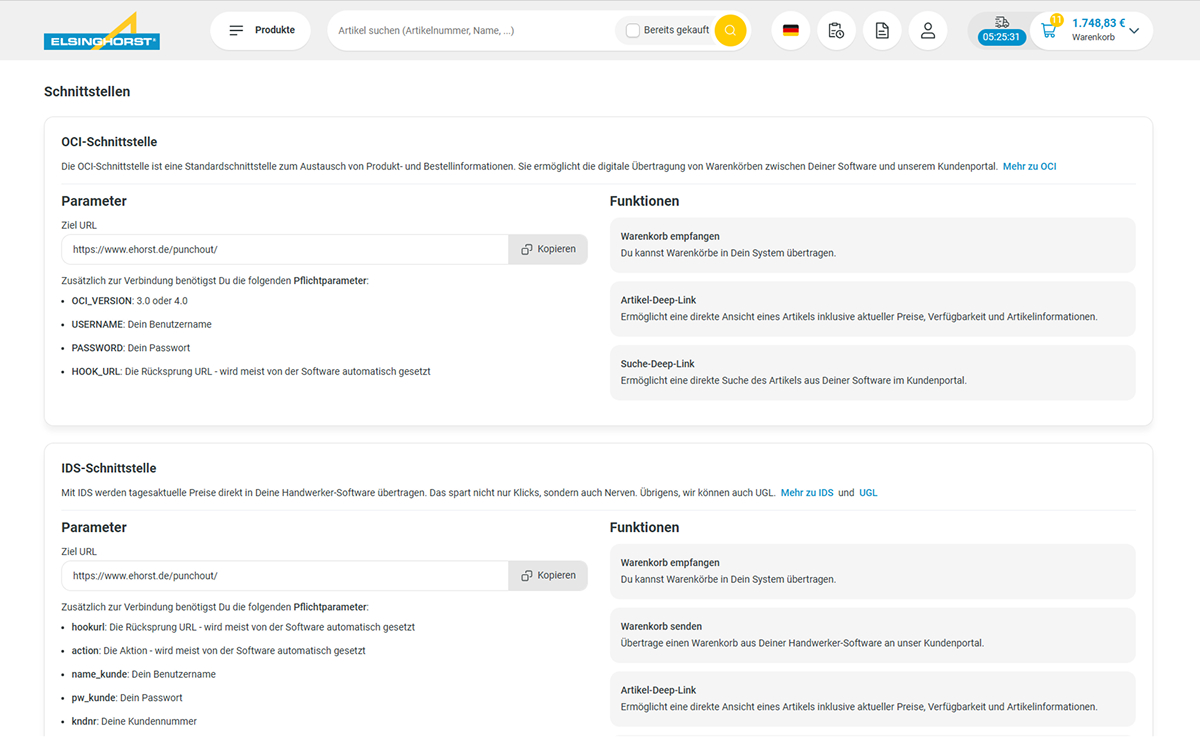This screenshot has width=1200, height=737.
Task: Click the article search input field
Action: click(470, 31)
